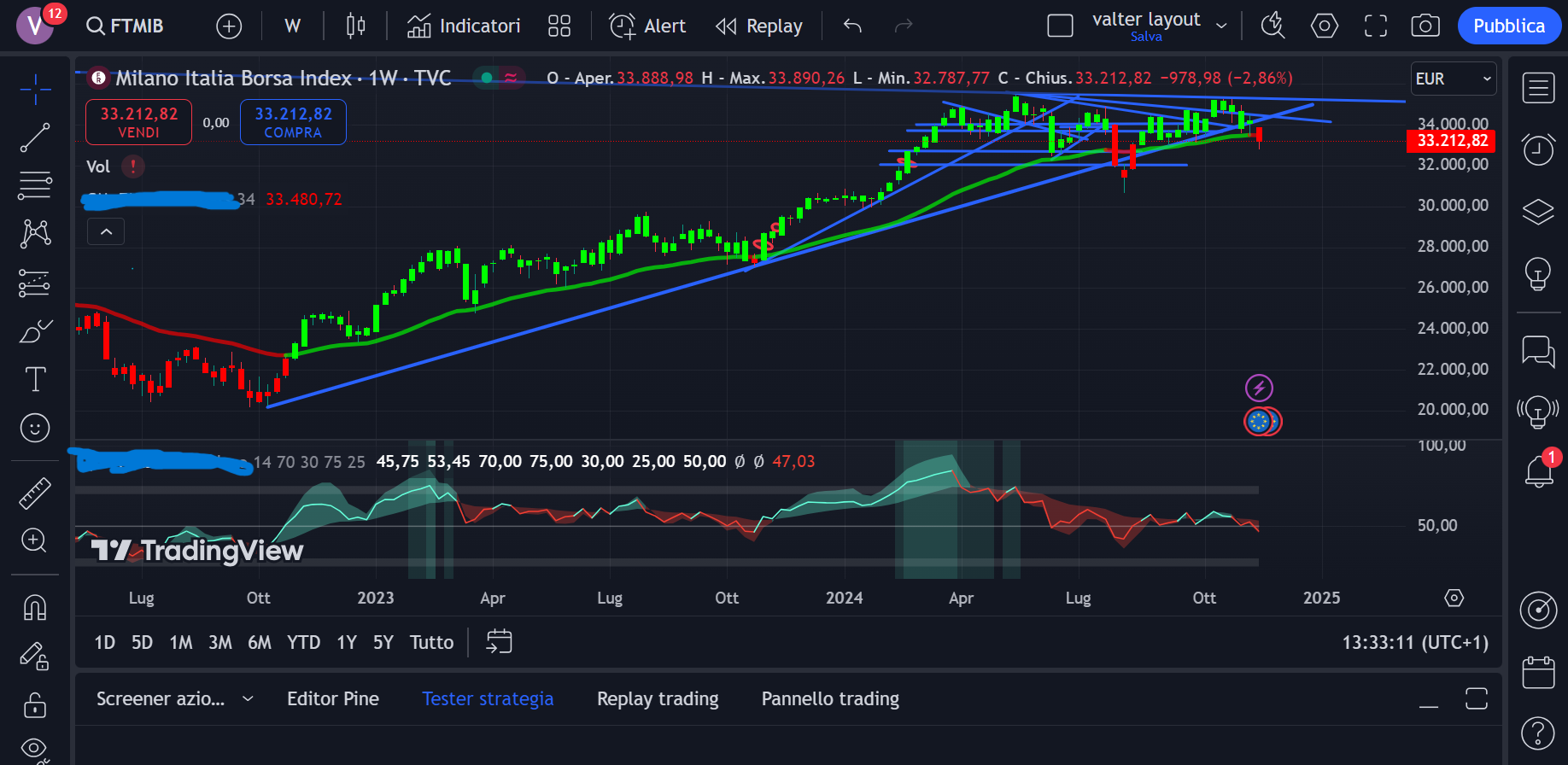This screenshot has height=765, width=1568.
Task: Open the watchlist panel icon
Action: pos(1538,88)
